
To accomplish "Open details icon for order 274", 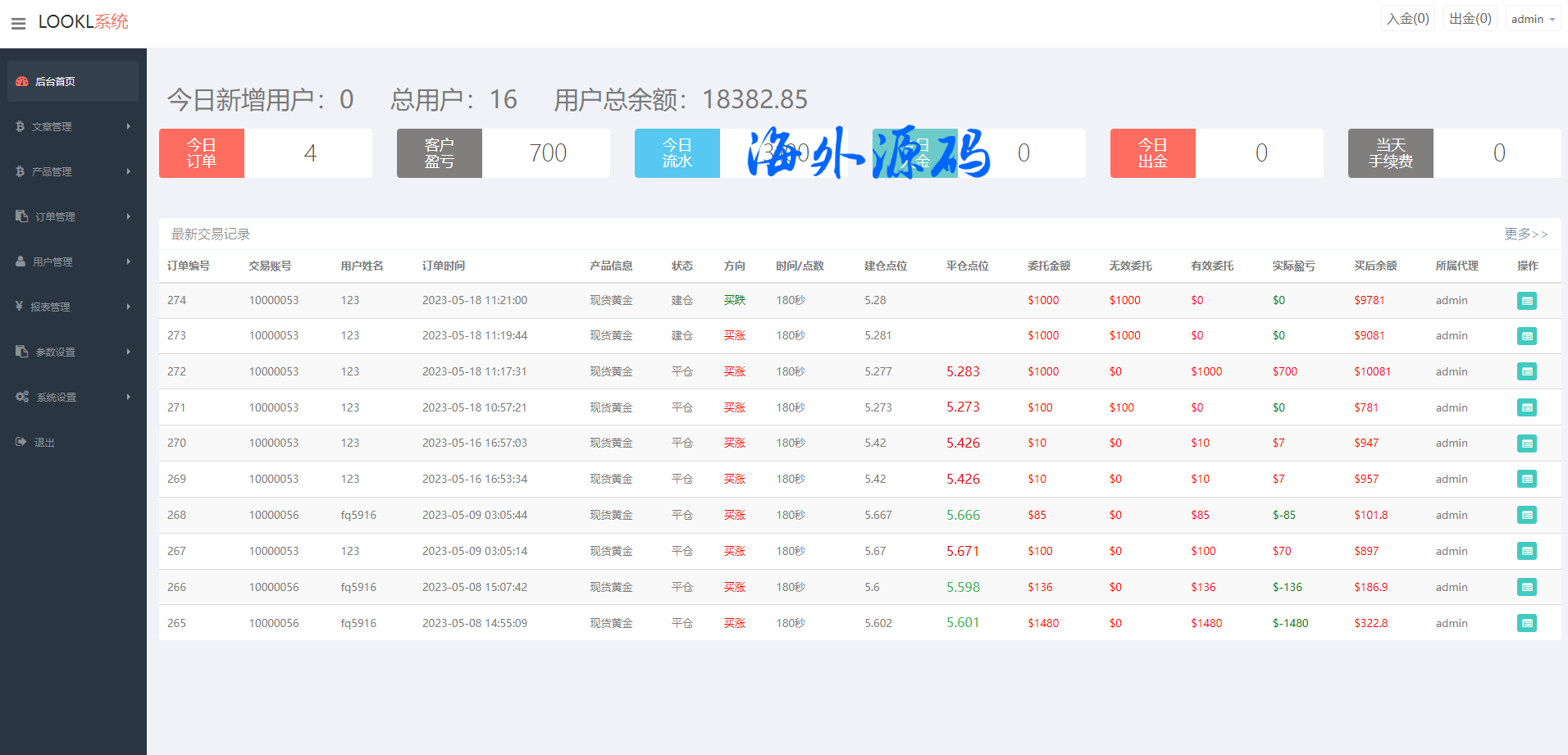I will [x=1526, y=301].
